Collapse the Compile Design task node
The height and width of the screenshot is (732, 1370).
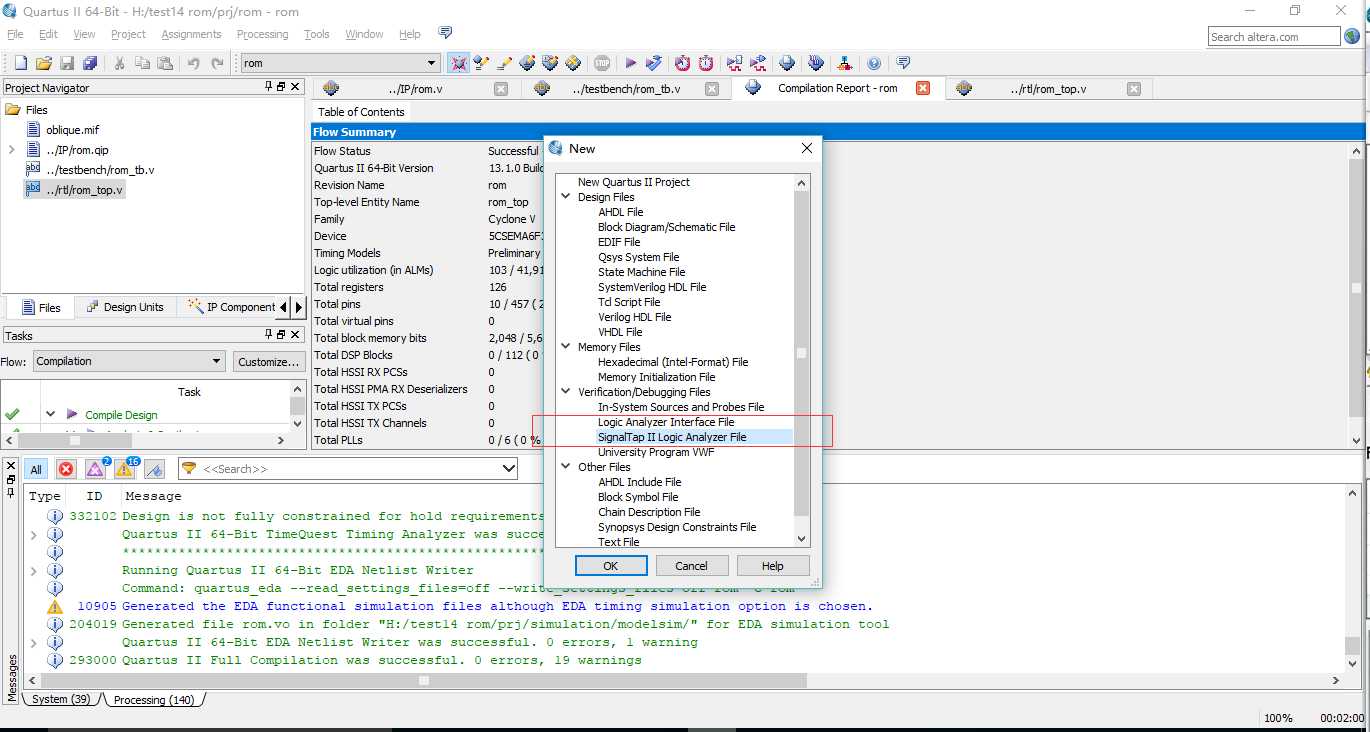pos(50,414)
